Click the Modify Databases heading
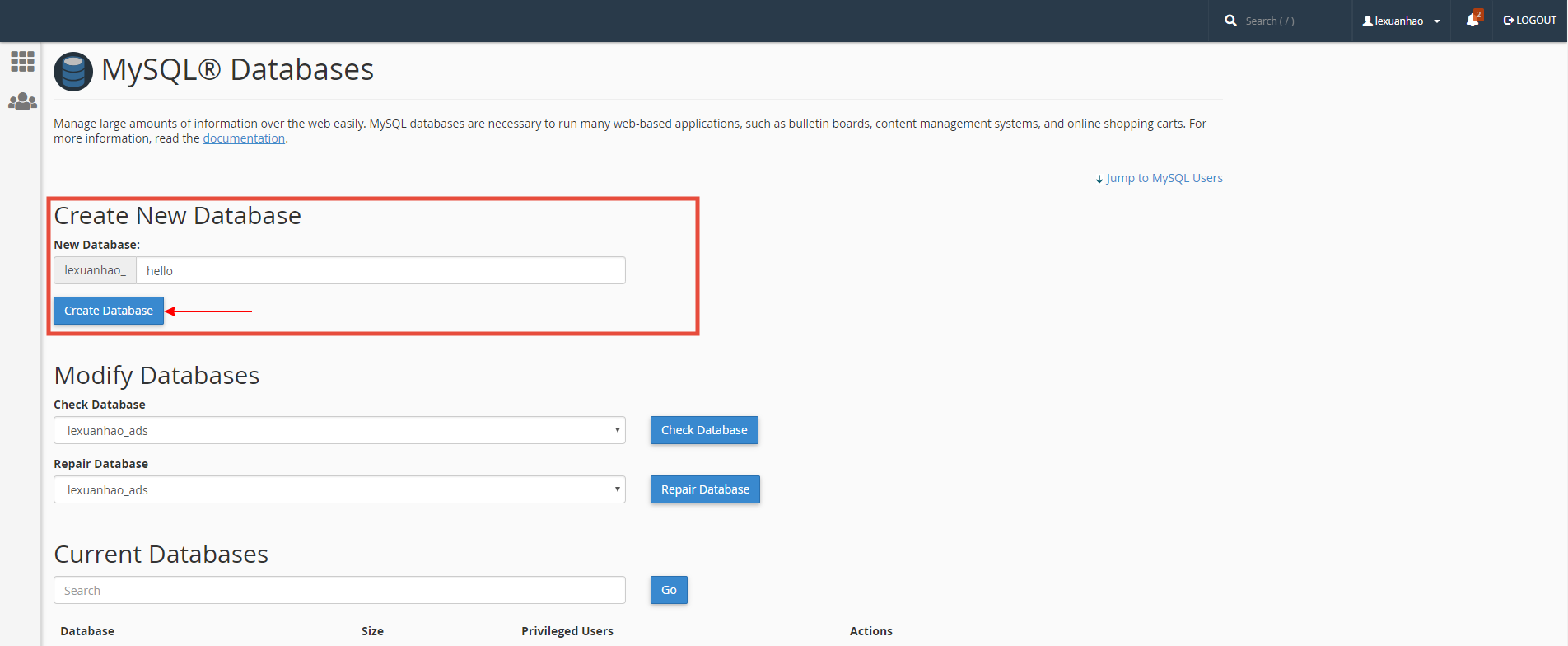Viewport: 1568px width, 646px height. 156,376
